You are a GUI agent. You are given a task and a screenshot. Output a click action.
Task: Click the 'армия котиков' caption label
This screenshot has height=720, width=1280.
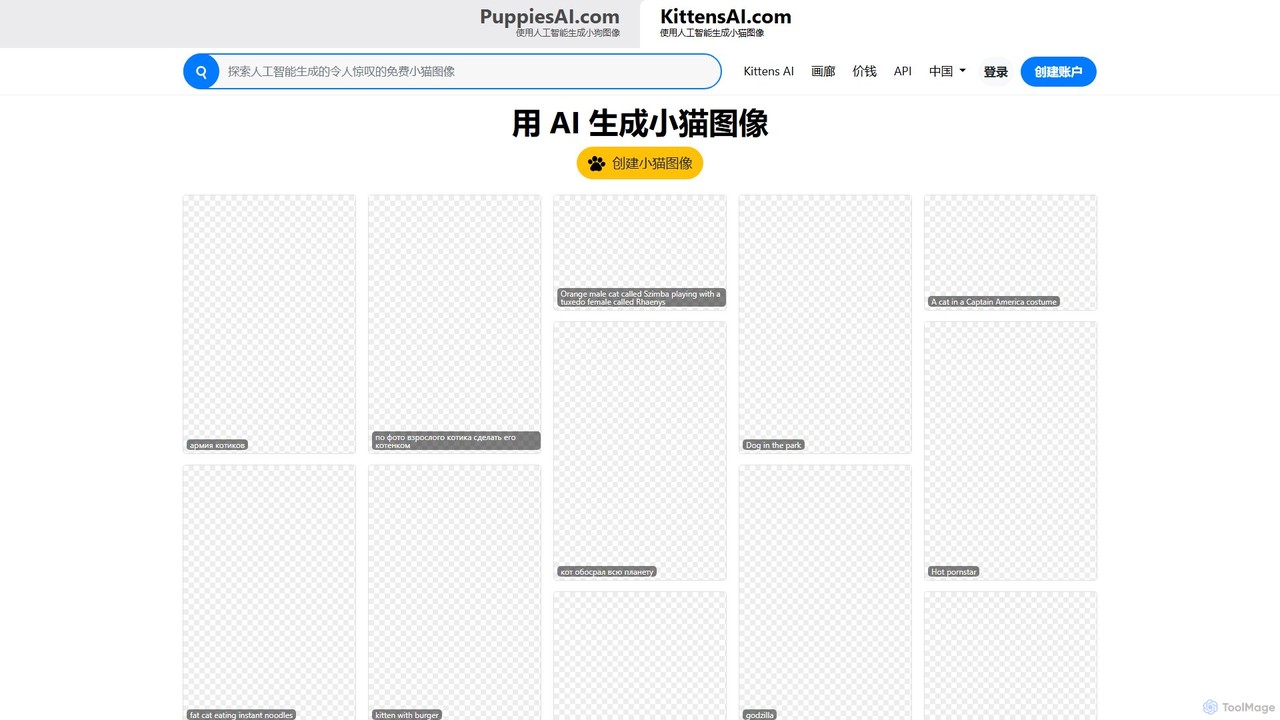coord(217,445)
